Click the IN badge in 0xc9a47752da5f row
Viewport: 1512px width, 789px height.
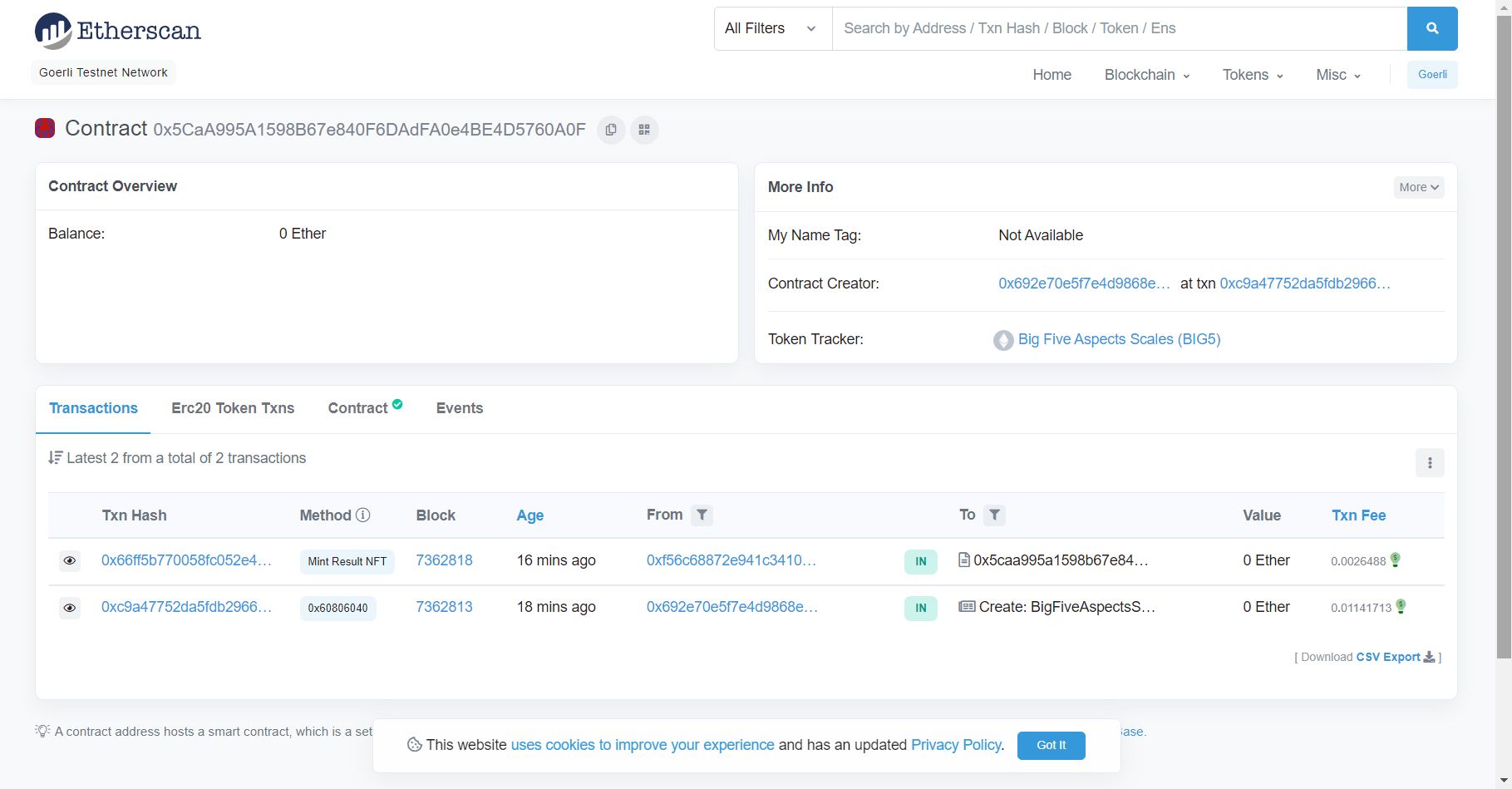tap(920, 608)
